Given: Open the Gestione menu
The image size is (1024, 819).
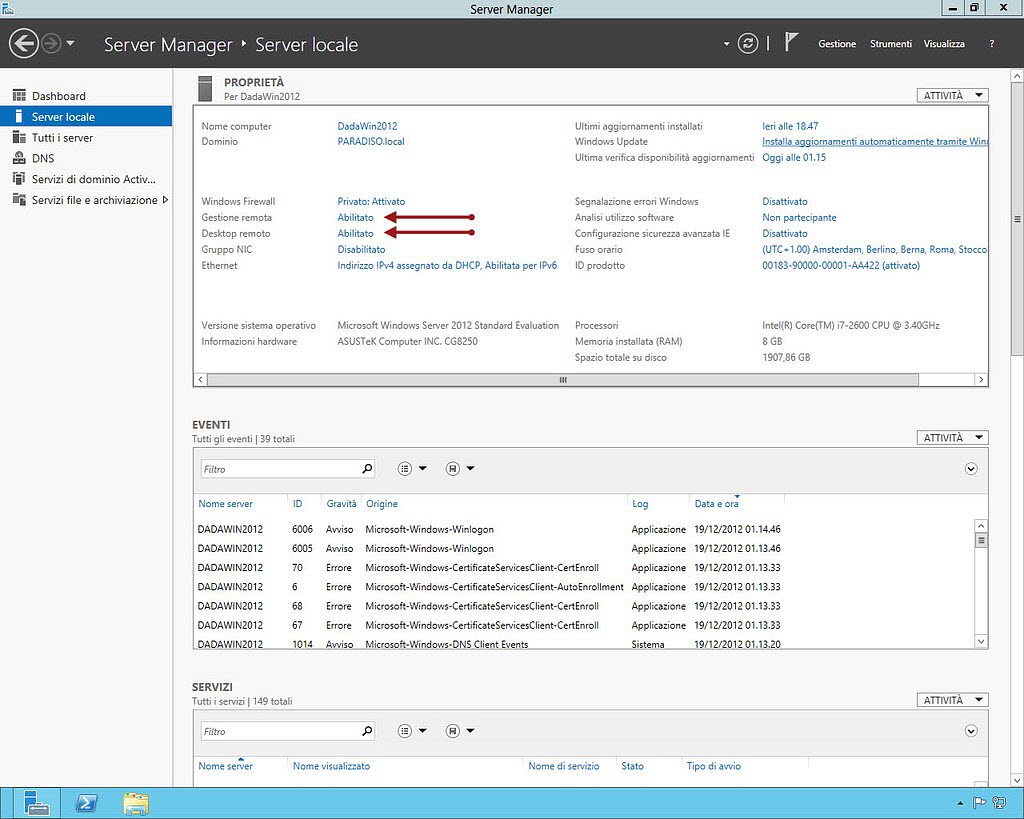Looking at the screenshot, I should click(837, 44).
